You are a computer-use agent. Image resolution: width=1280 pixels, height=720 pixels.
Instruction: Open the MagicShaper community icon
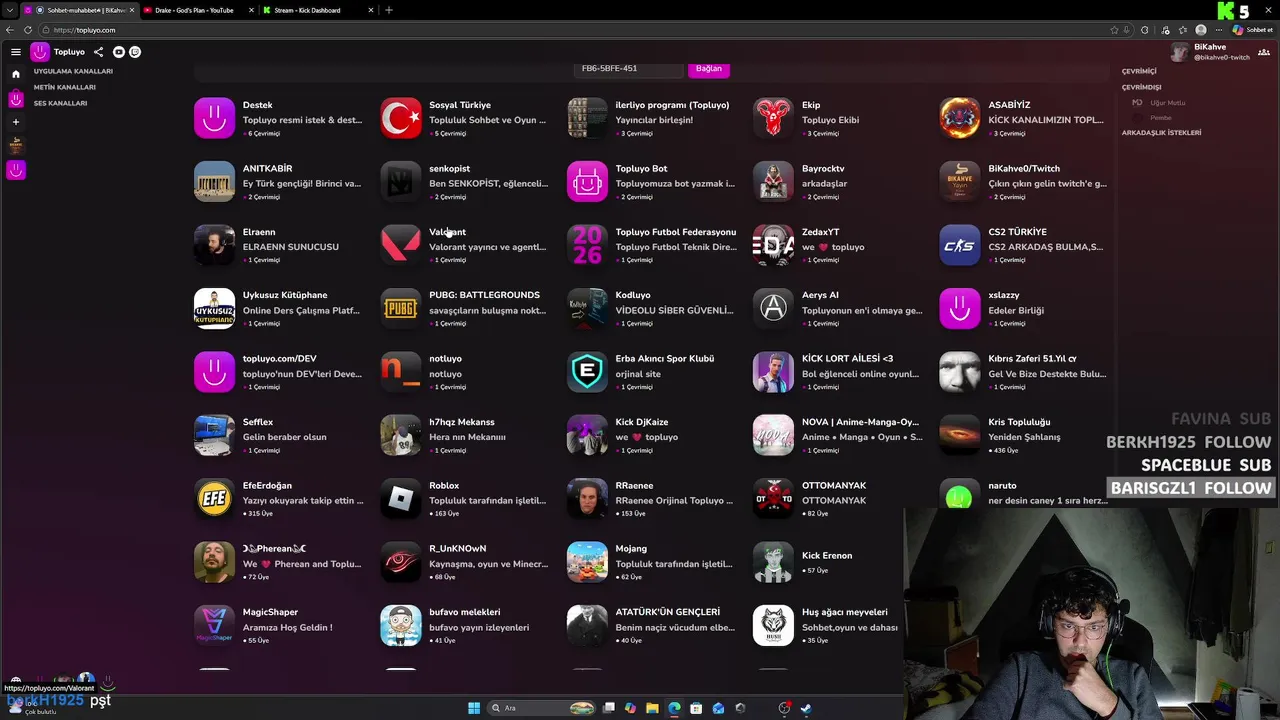pos(214,626)
